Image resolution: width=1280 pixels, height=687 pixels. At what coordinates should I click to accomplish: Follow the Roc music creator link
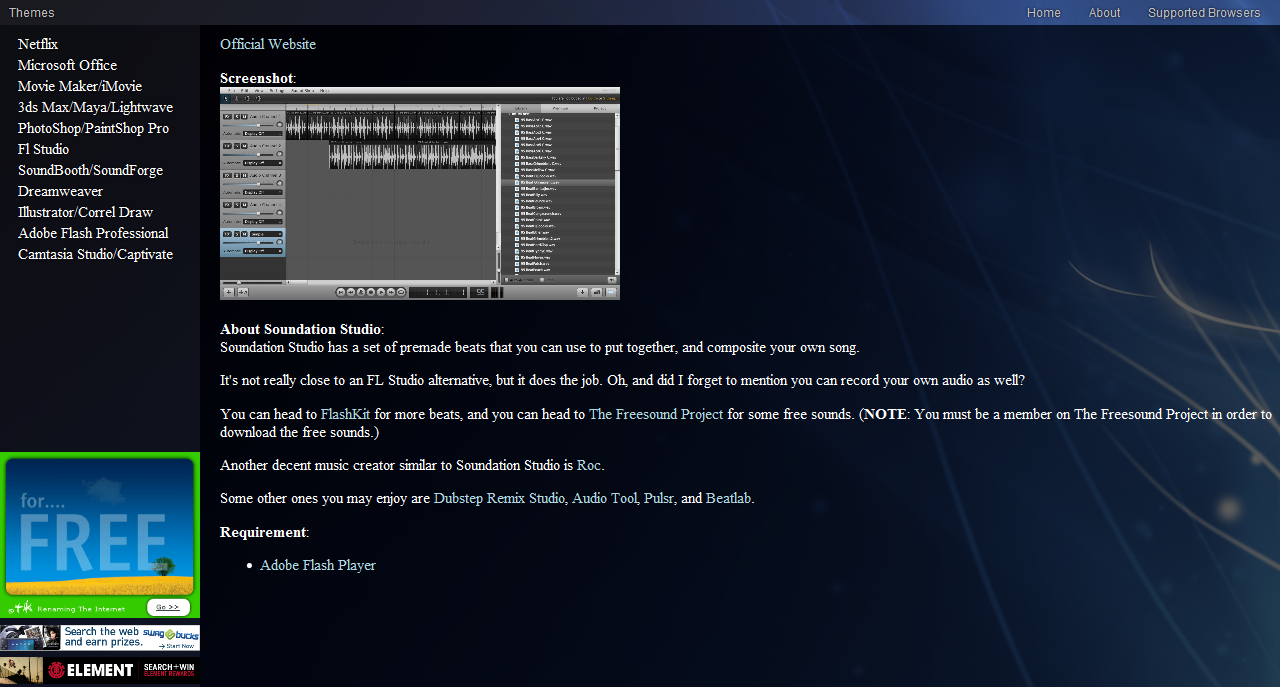coord(589,465)
